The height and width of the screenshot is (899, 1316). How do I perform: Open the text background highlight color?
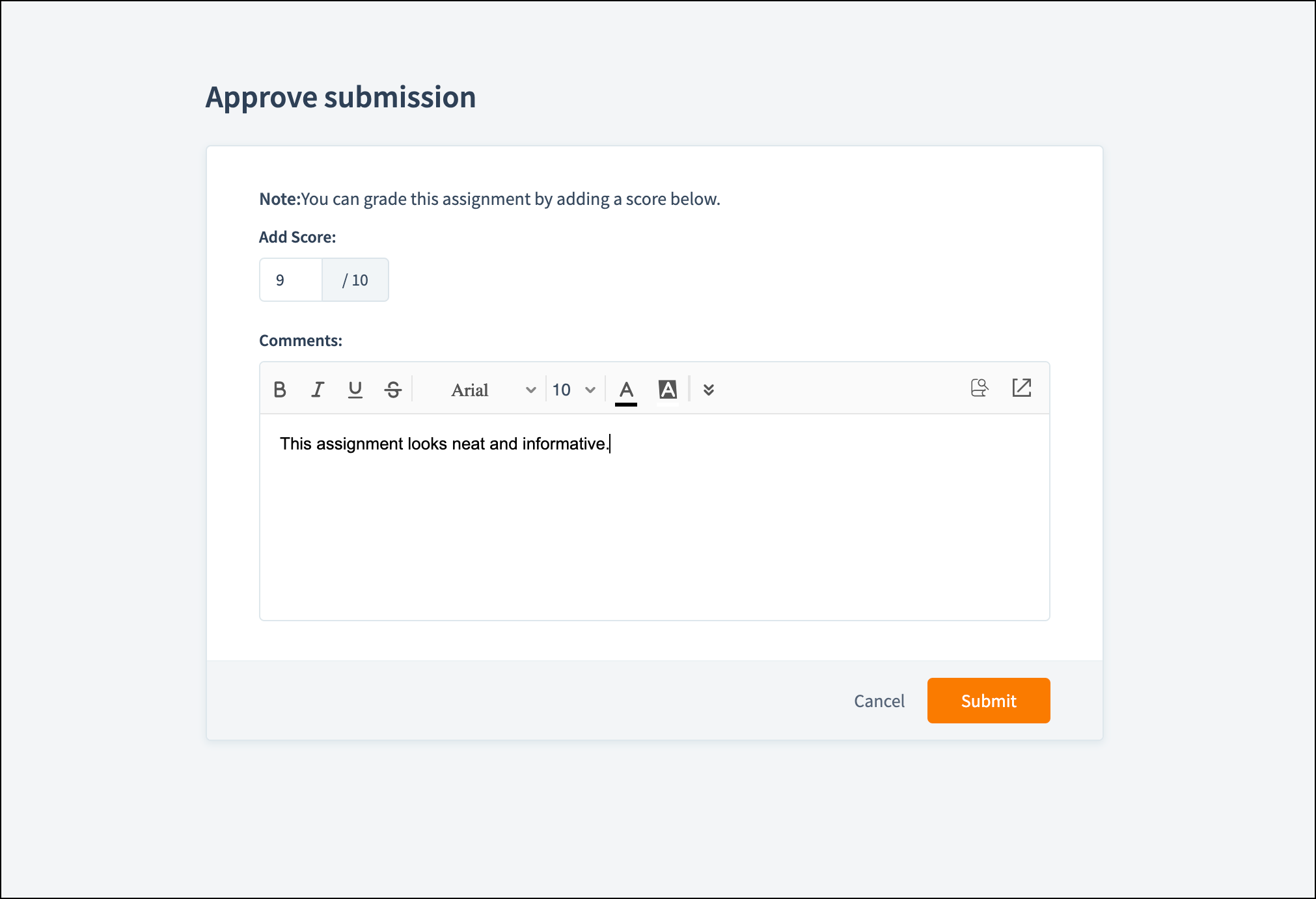coord(668,390)
